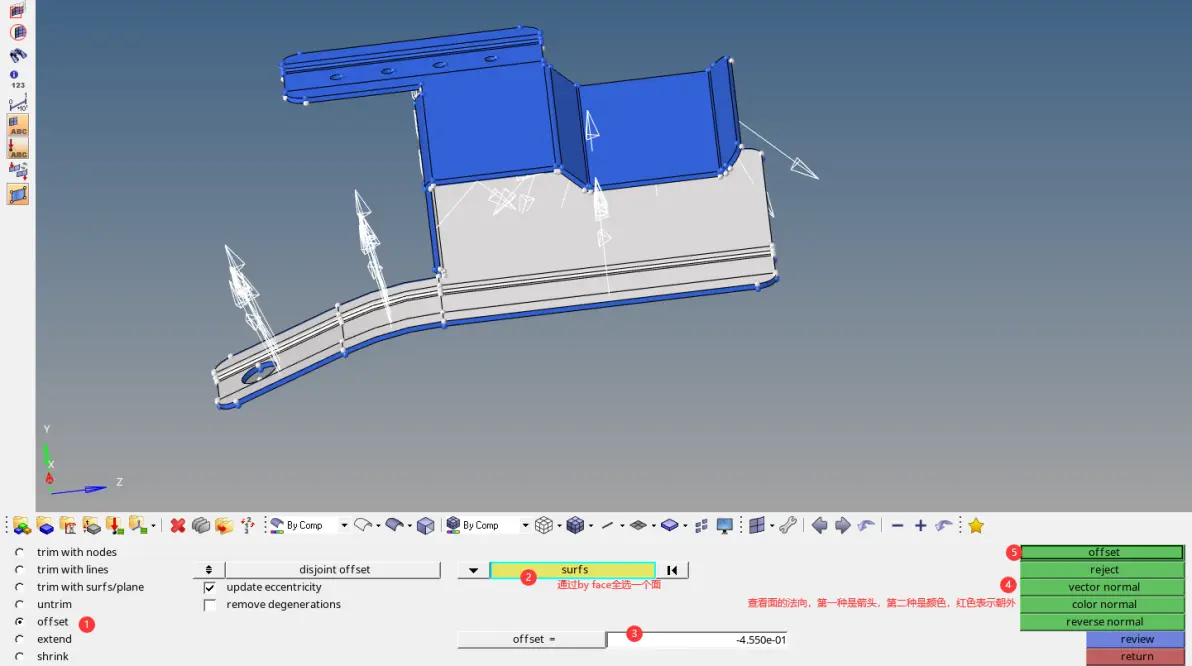The width and height of the screenshot is (1192, 666).
Task: Select the extend radio option
Action: point(20,639)
